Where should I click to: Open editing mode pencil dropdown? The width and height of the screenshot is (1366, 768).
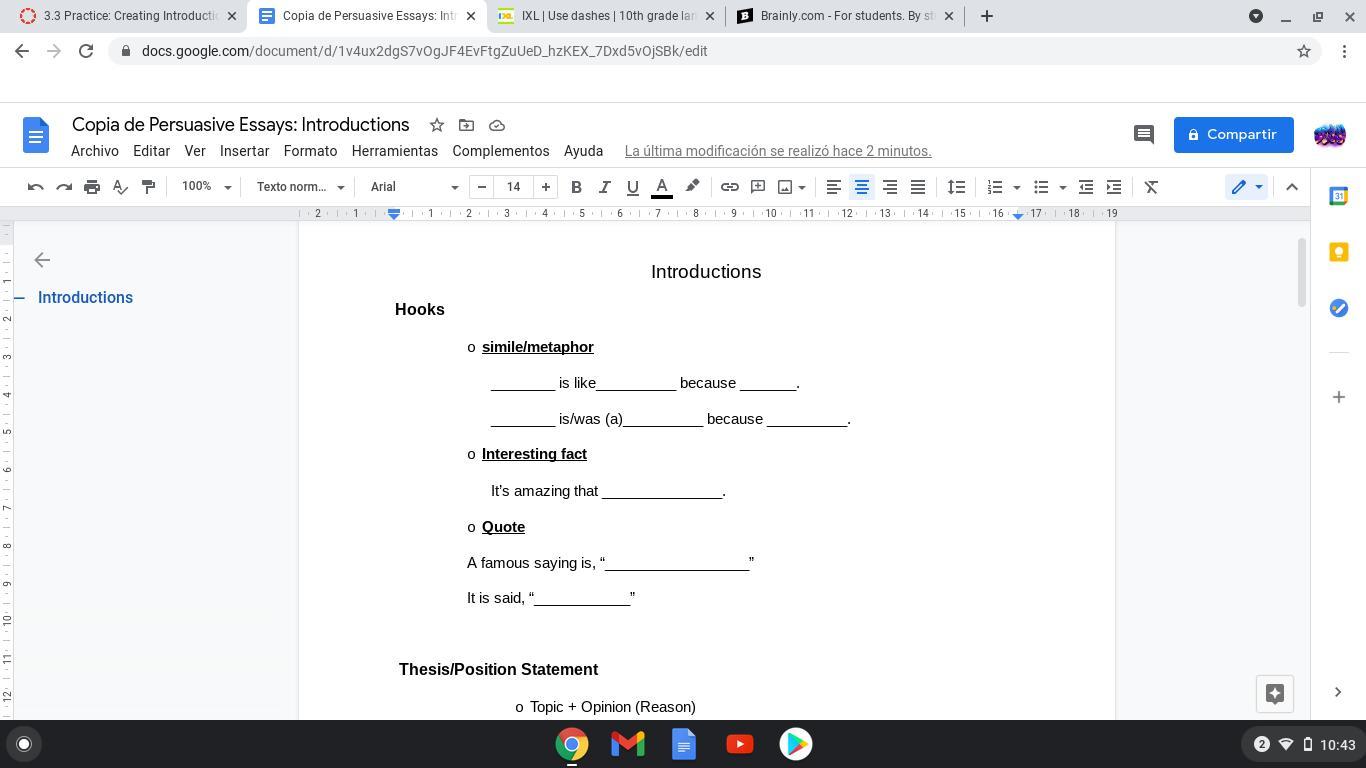(x=1246, y=187)
